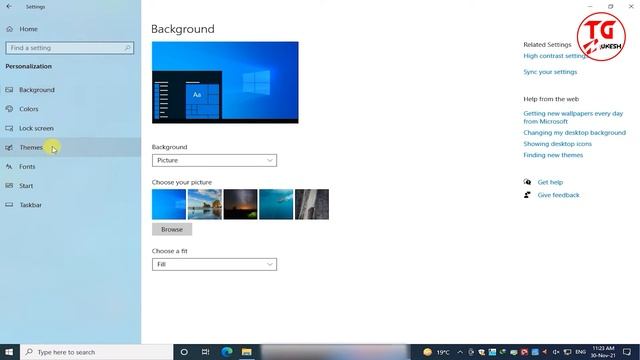Open the Themes settings page
Screen dimensions: 640x360
[x=71, y=147]
